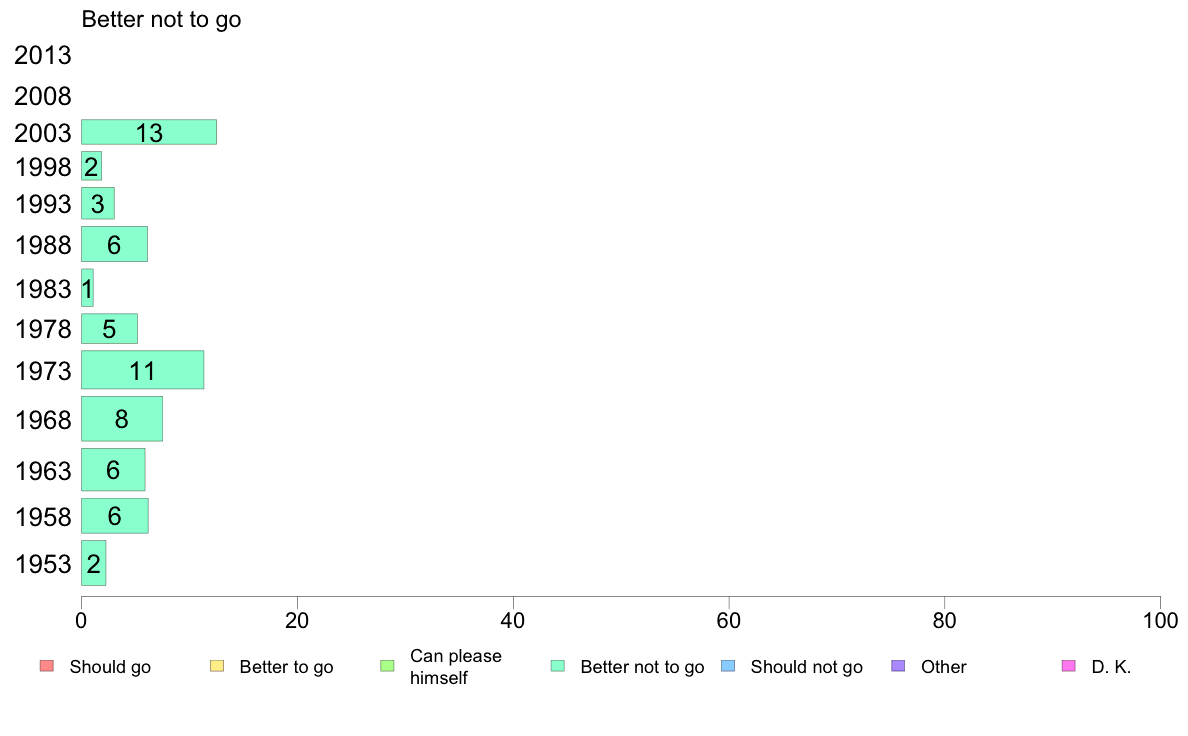
Task: Click the green Can please himself swatch
Action: point(387,666)
